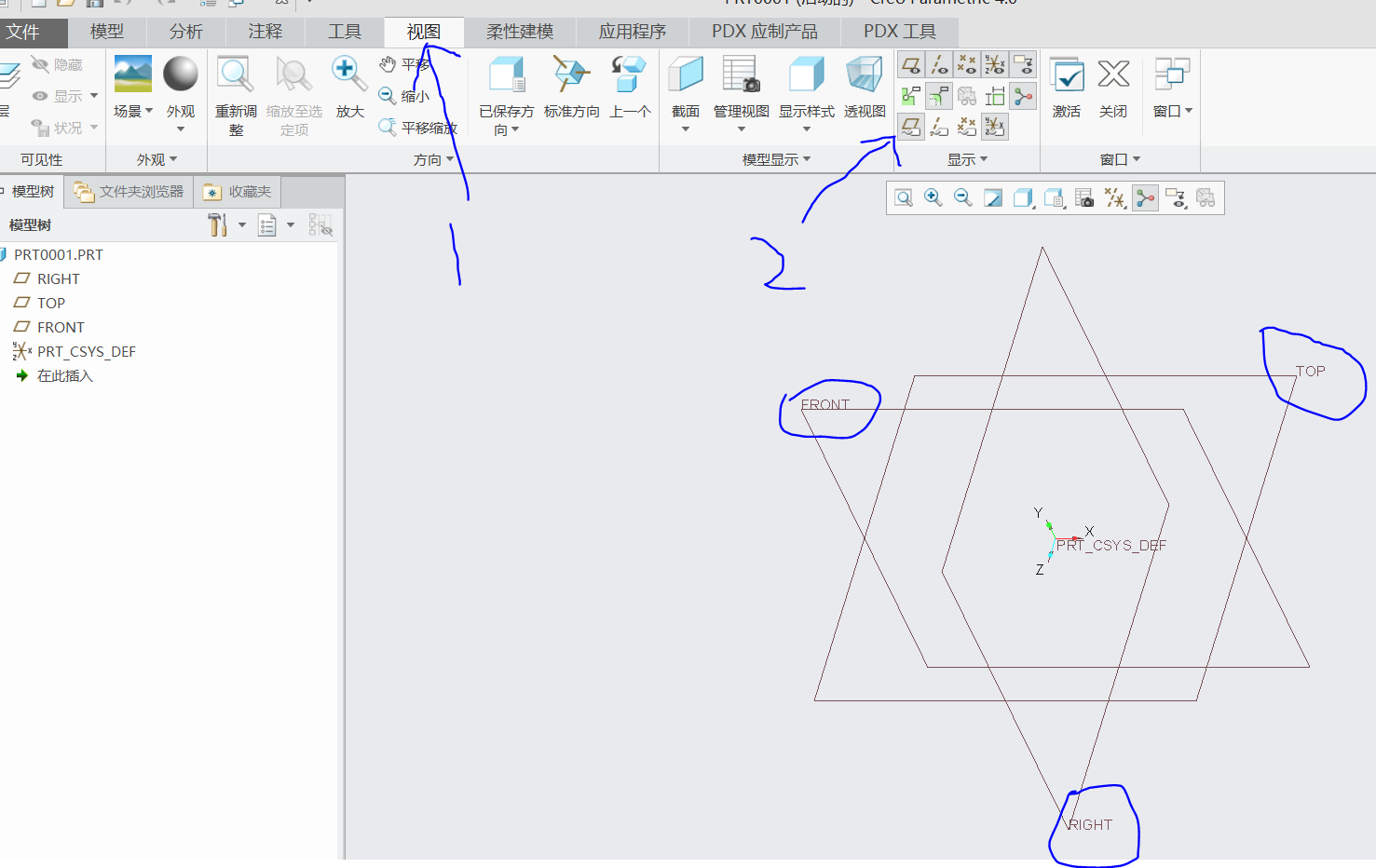Click the 平移缩放 pan zoom button

click(x=418, y=128)
